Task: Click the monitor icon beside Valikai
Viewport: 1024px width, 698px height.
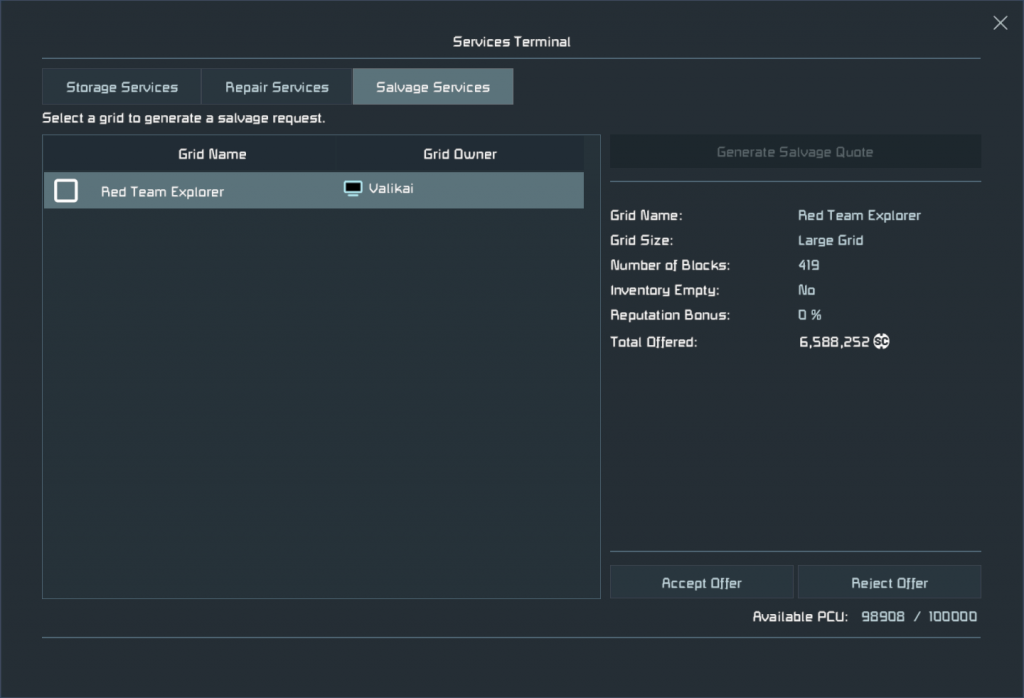Action: tap(353, 189)
